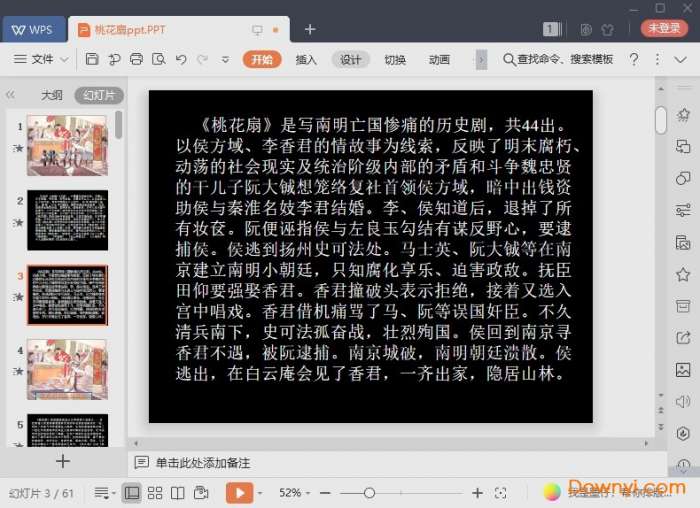The width and height of the screenshot is (700, 508).
Task: Open Print Preview icon
Action: pos(158,59)
